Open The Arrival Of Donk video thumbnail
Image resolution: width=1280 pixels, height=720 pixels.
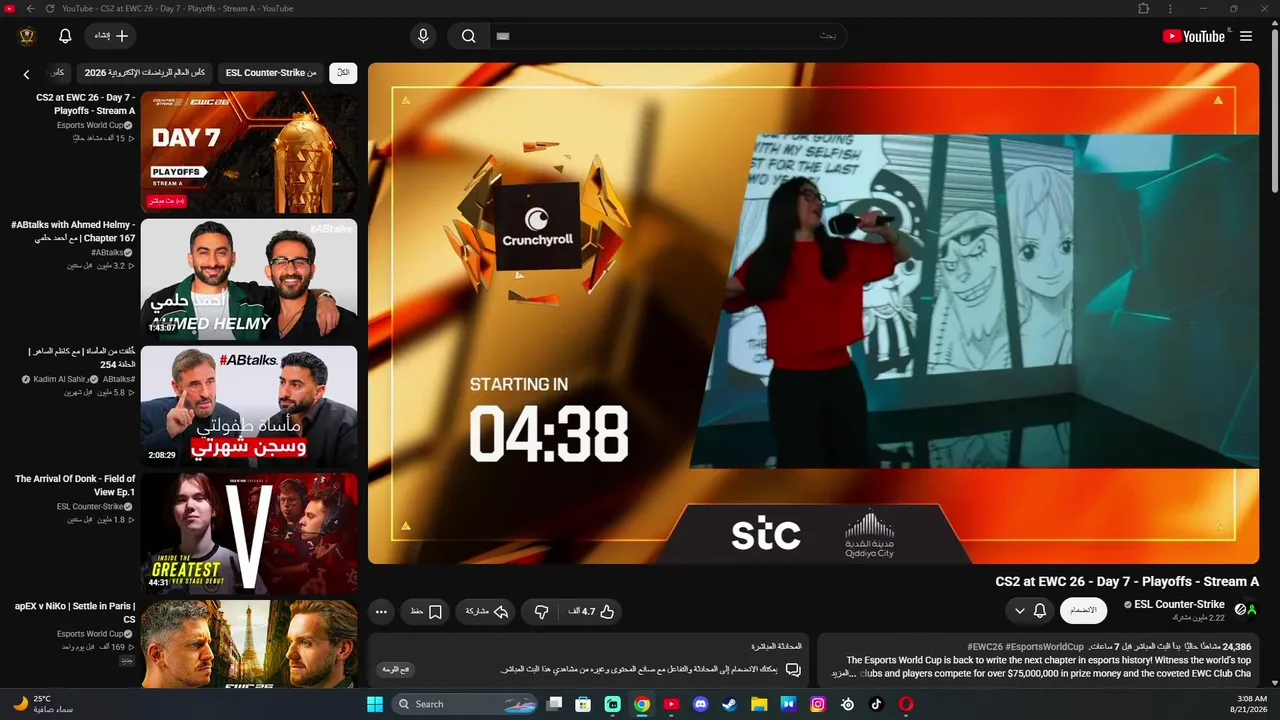click(249, 533)
